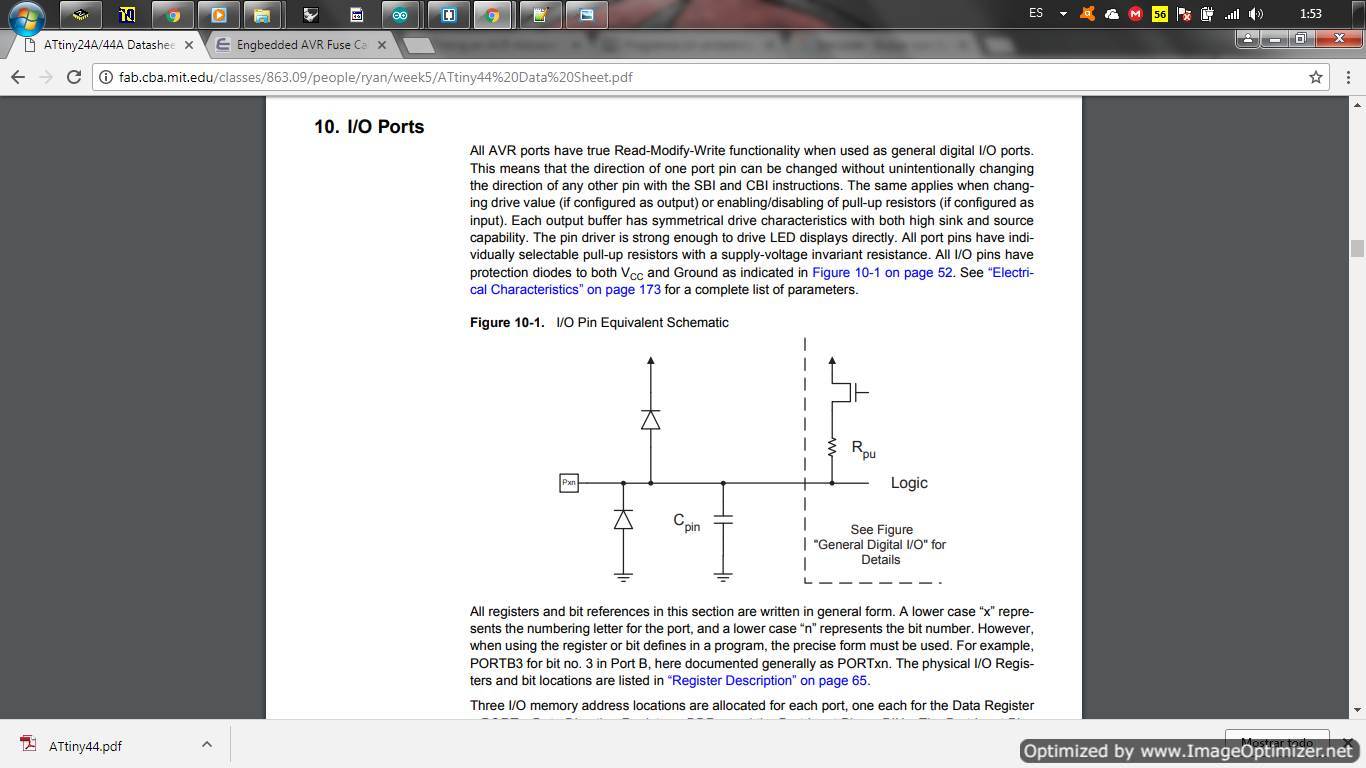Viewport: 1366px width, 768px height.
Task: Open Windows Explorer from the taskbar
Action: (x=261, y=14)
